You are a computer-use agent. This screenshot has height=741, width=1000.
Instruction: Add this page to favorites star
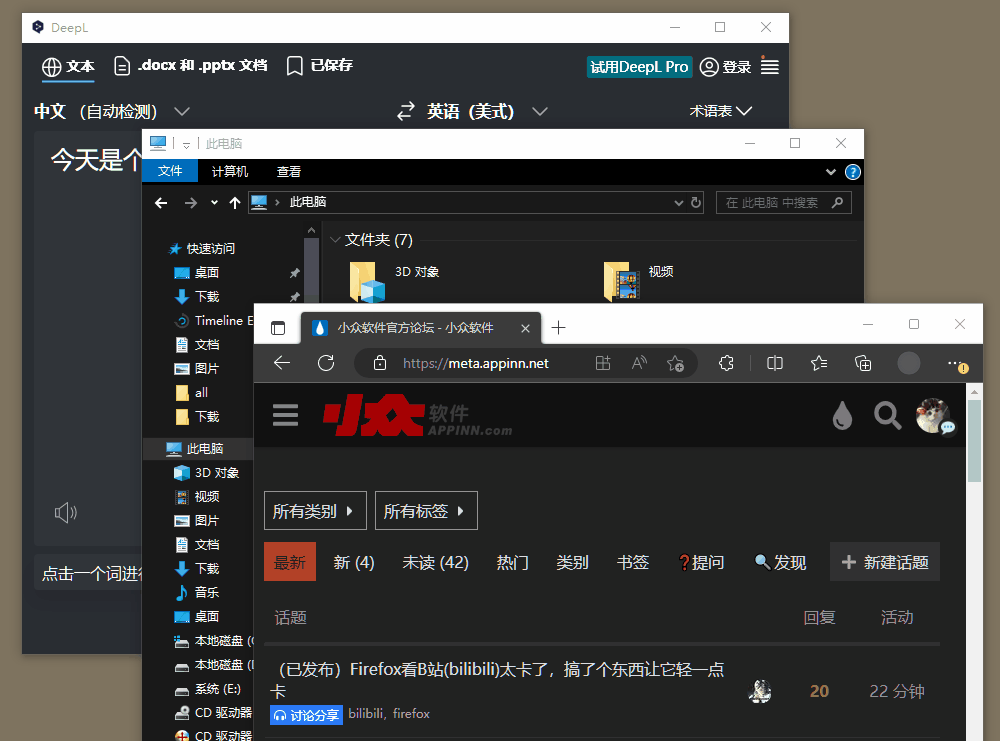tap(675, 363)
